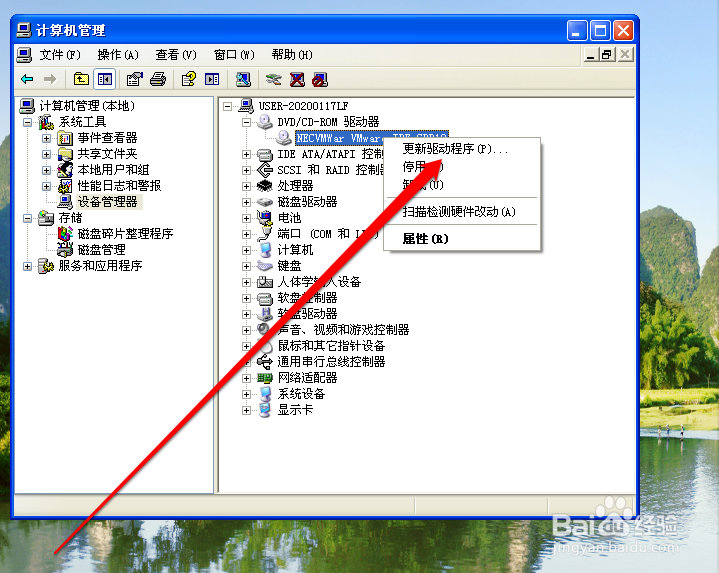Image resolution: width=719 pixels, height=573 pixels.
Task: Select 设备管理器 in the left tree
Action: [108, 202]
